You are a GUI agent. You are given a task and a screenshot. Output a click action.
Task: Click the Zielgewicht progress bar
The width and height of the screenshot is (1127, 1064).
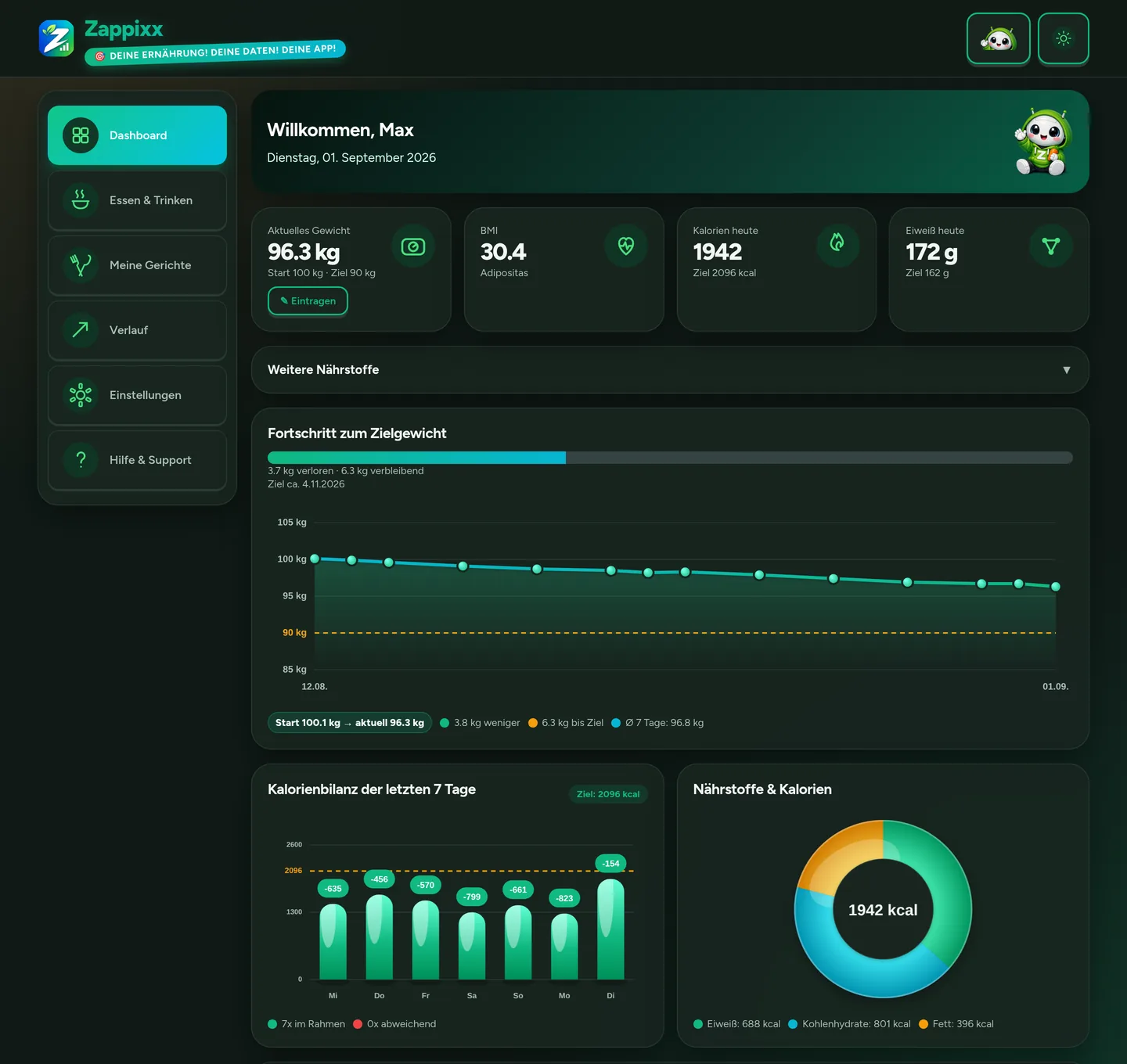[670, 458]
